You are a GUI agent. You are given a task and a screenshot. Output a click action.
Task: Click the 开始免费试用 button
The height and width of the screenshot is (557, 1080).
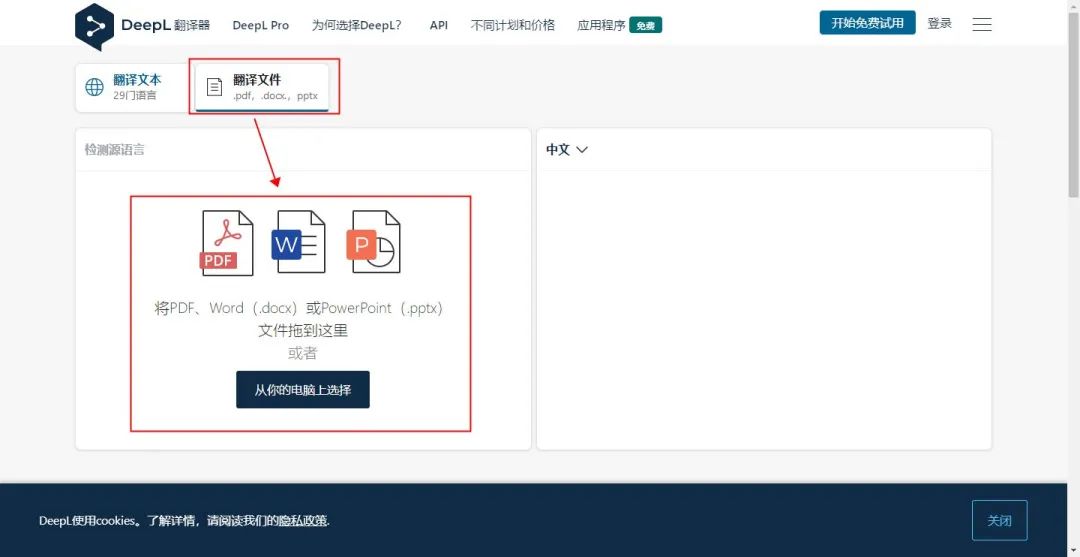[x=867, y=23]
